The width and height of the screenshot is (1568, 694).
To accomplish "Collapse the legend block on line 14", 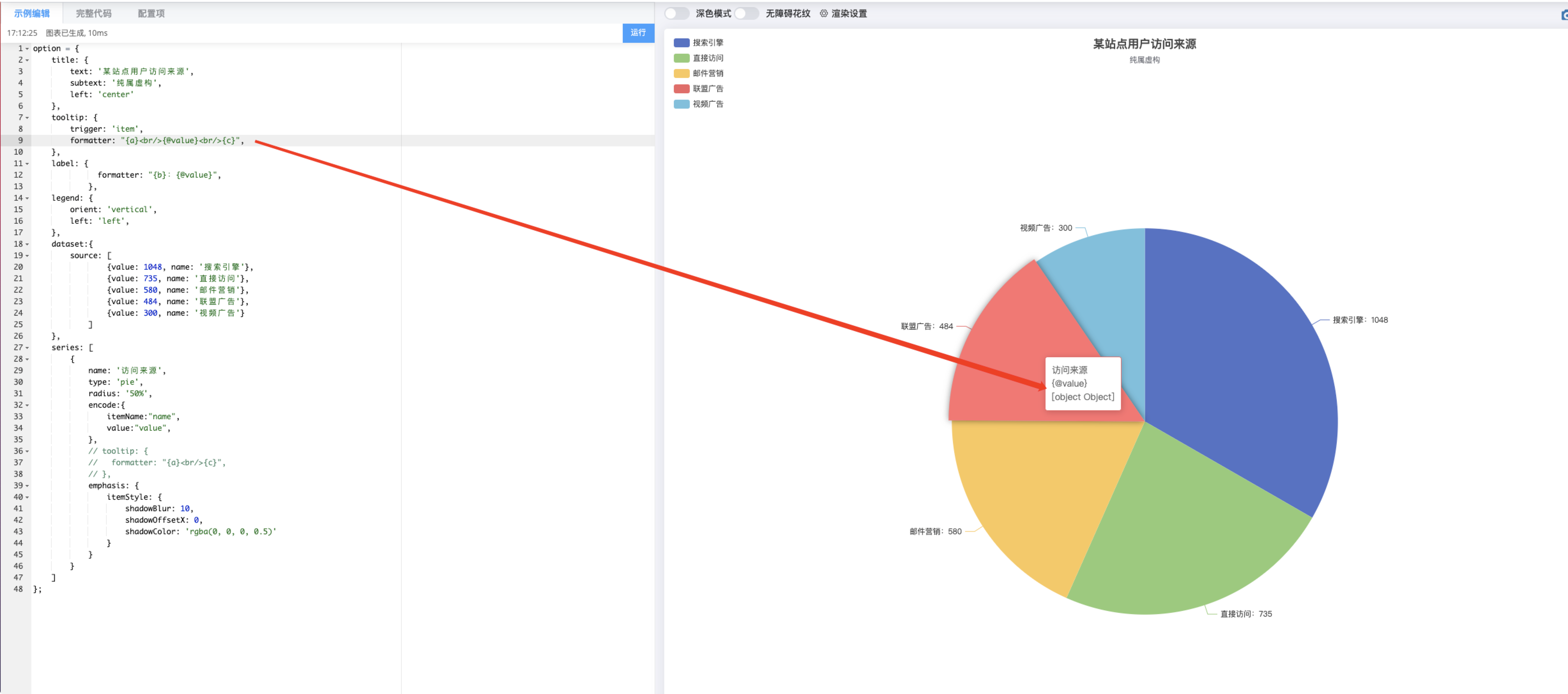I will 27,198.
